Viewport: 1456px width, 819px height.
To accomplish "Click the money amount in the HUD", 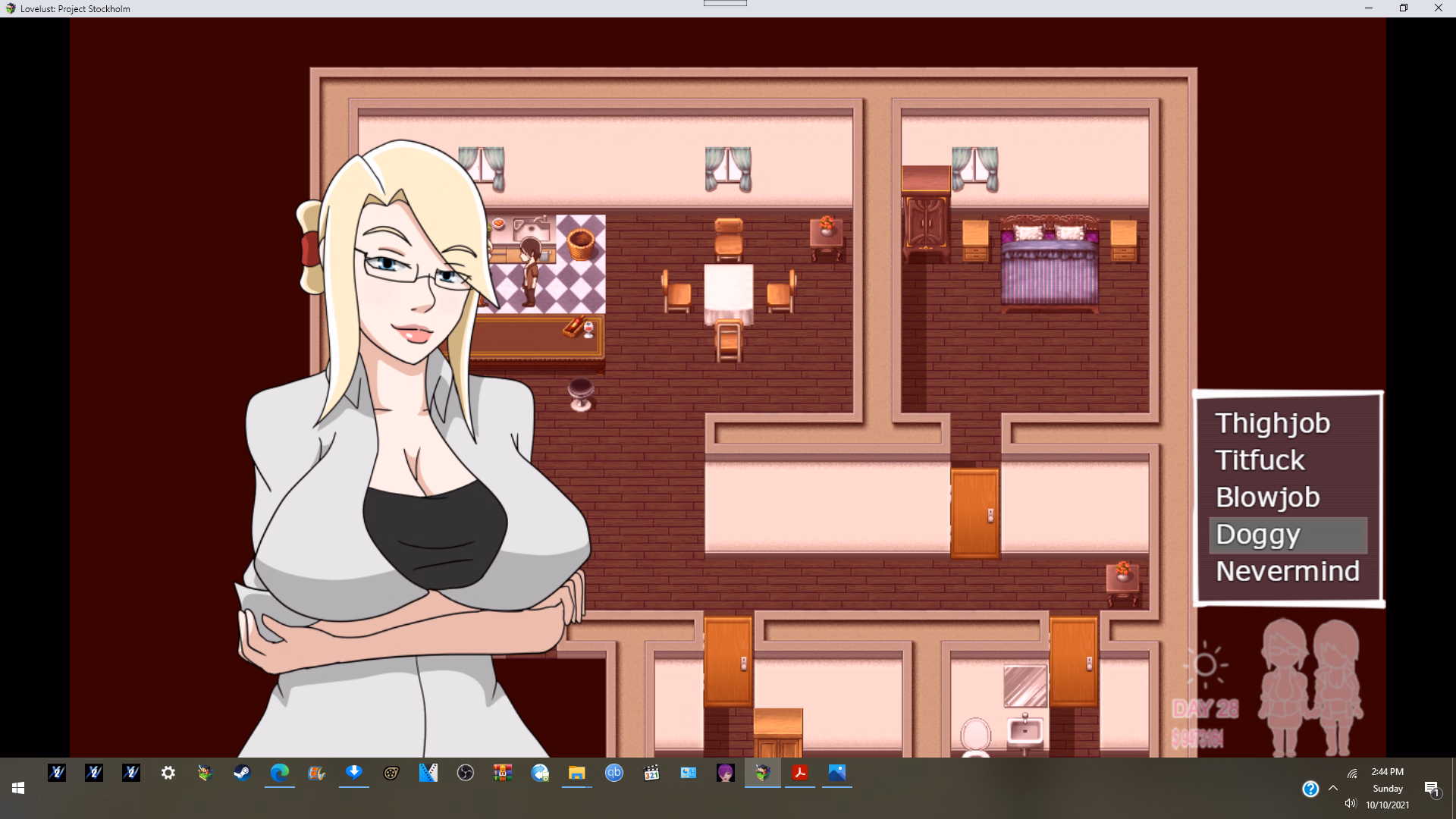I will pyautogui.click(x=1197, y=738).
